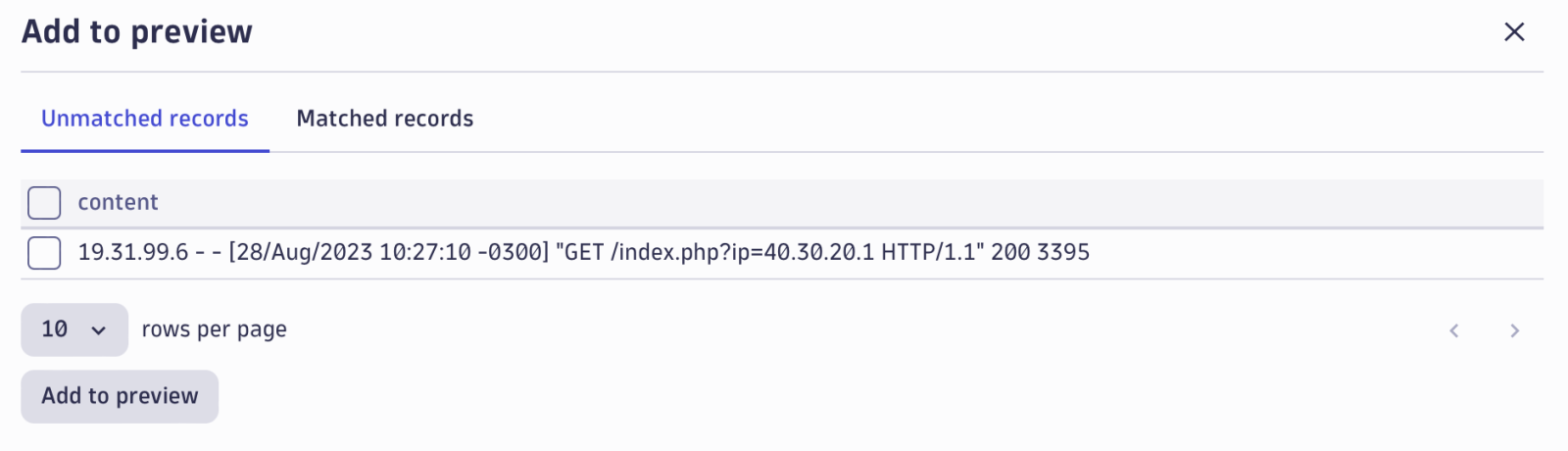Go to the next page of records
This screenshot has width=1568, height=451.
tap(1514, 330)
